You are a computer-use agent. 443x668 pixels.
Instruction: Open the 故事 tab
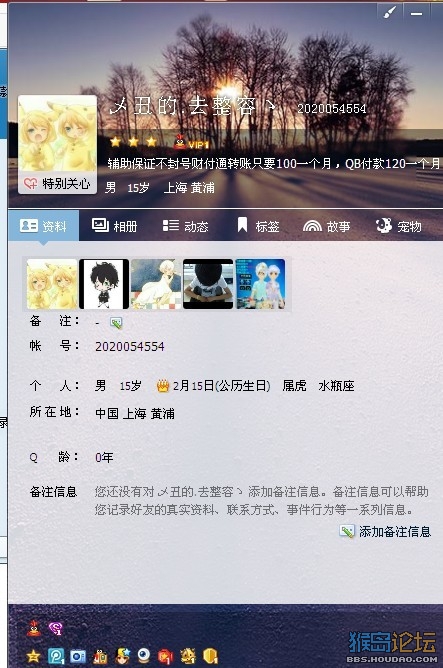327,226
